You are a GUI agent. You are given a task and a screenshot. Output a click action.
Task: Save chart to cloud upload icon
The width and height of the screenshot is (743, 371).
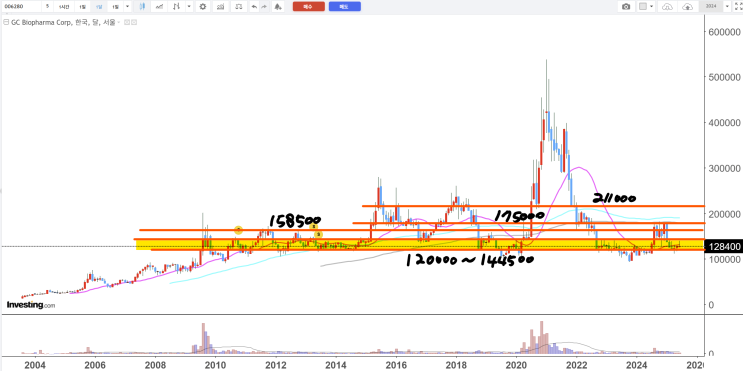(x=687, y=7)
